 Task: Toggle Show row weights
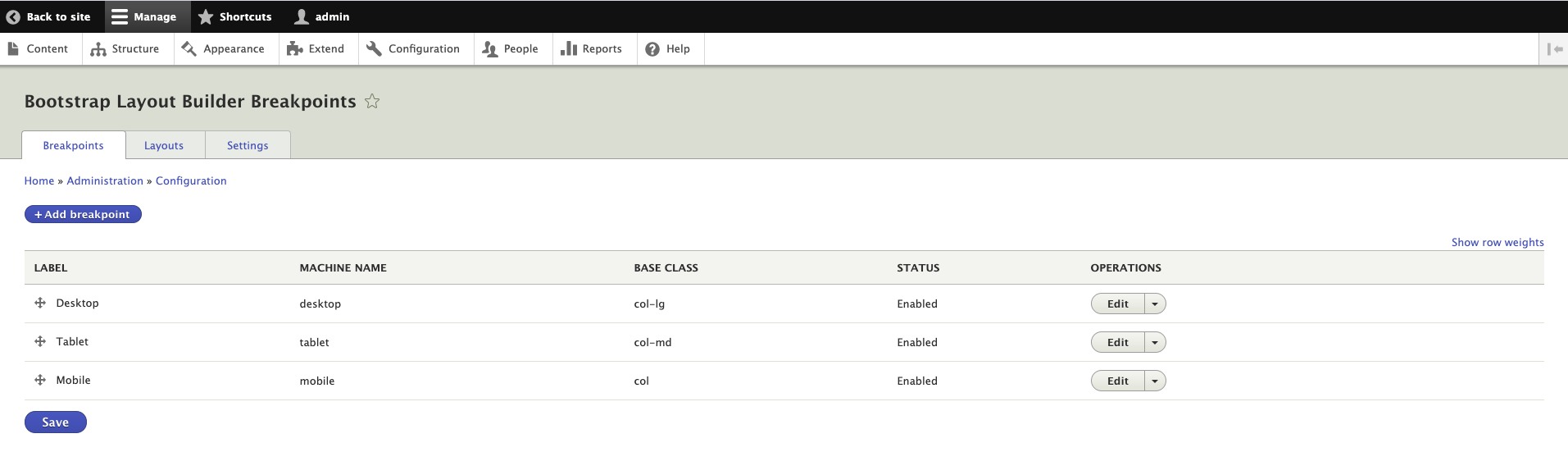pos(1497,243)
